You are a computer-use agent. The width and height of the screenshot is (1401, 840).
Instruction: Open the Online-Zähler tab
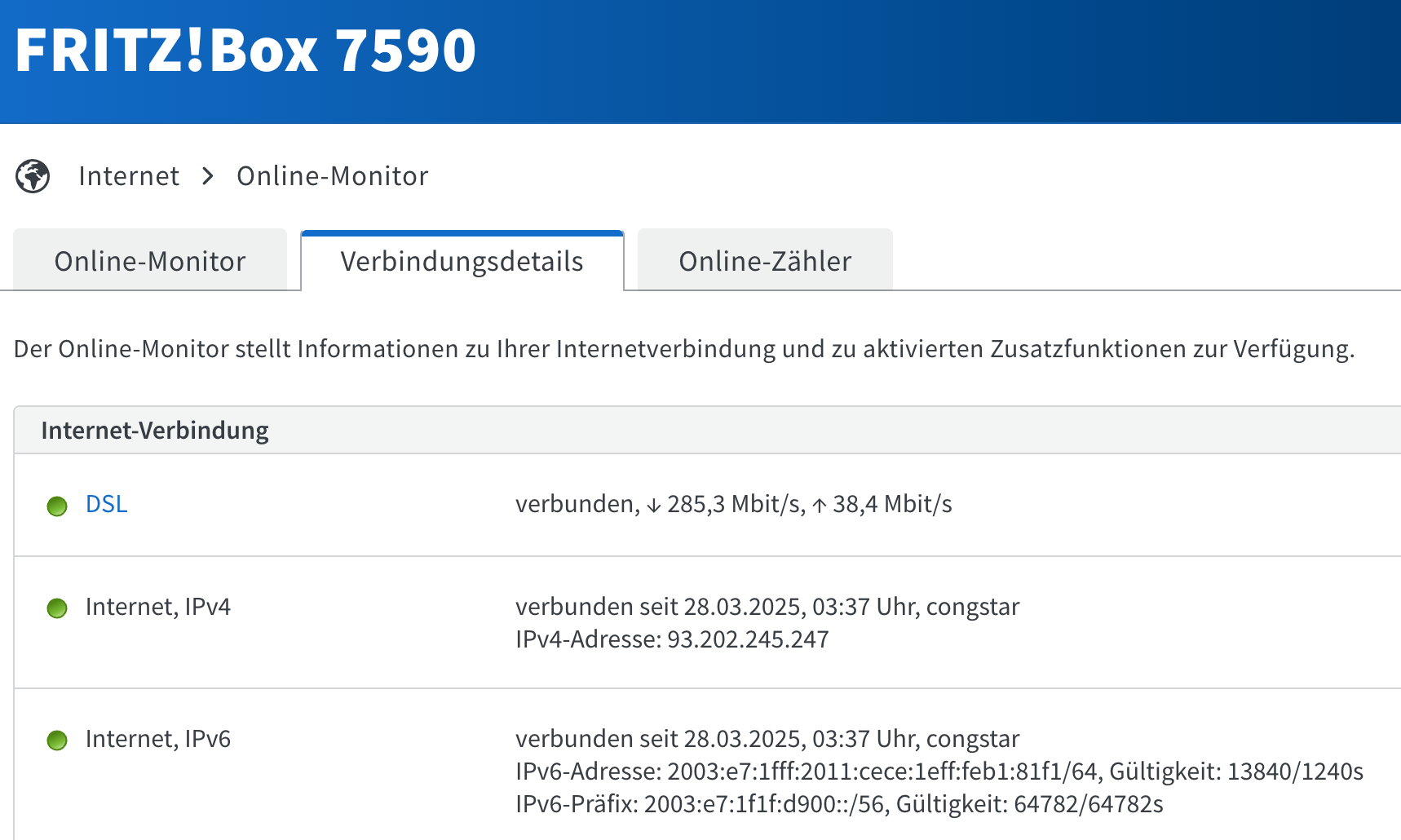click(765, 261)
